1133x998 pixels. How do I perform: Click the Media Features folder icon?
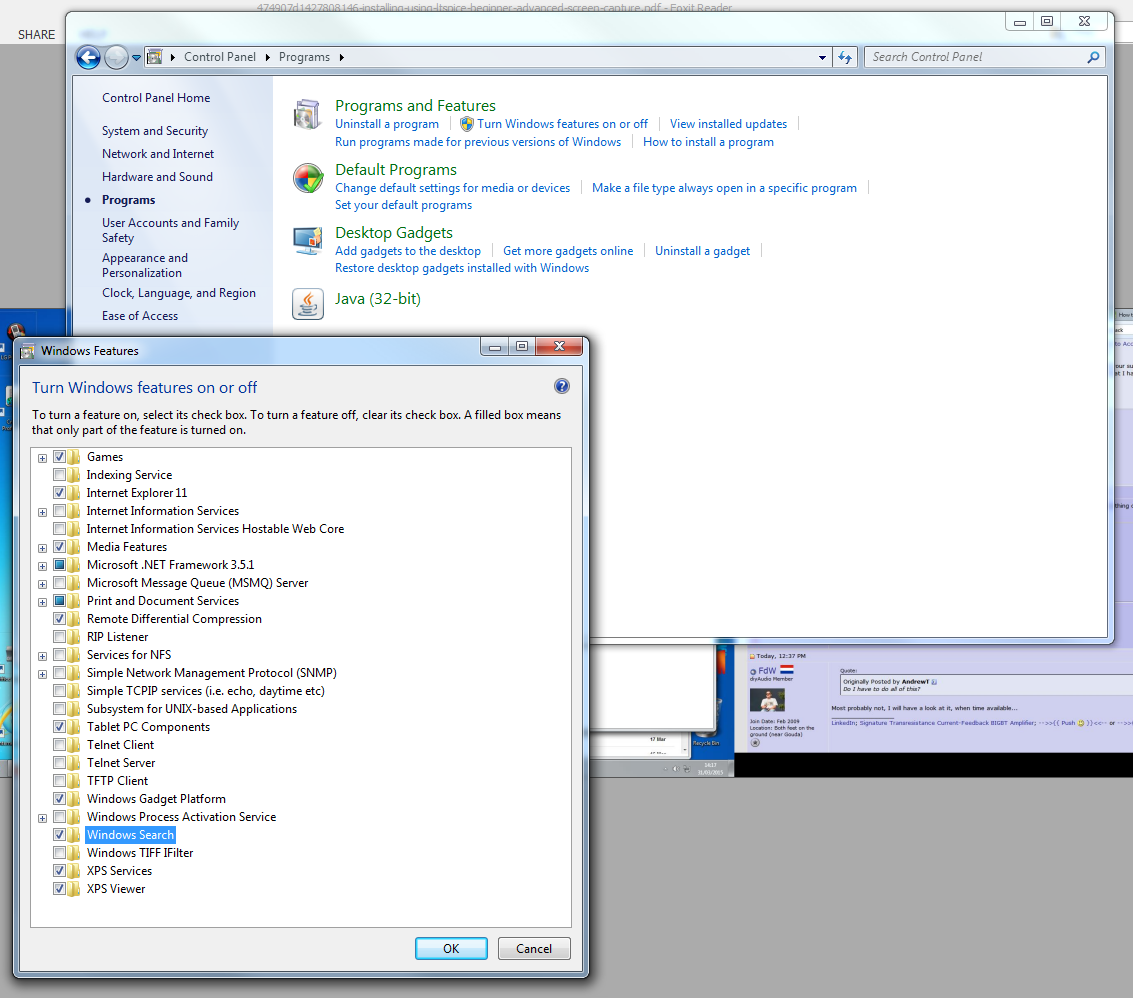pyautogui.click(x=74, y=547)
